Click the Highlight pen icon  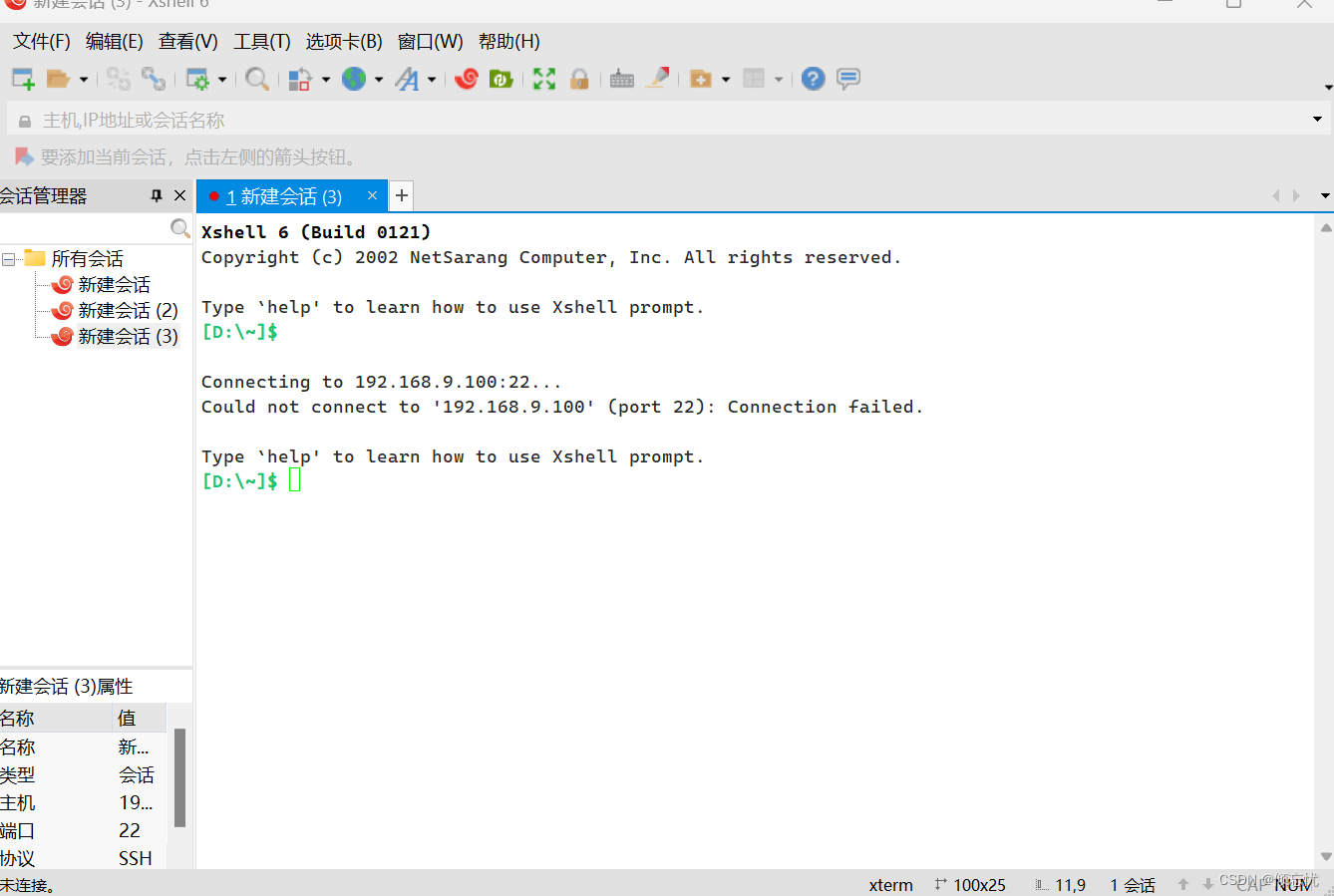pos(657,79)
